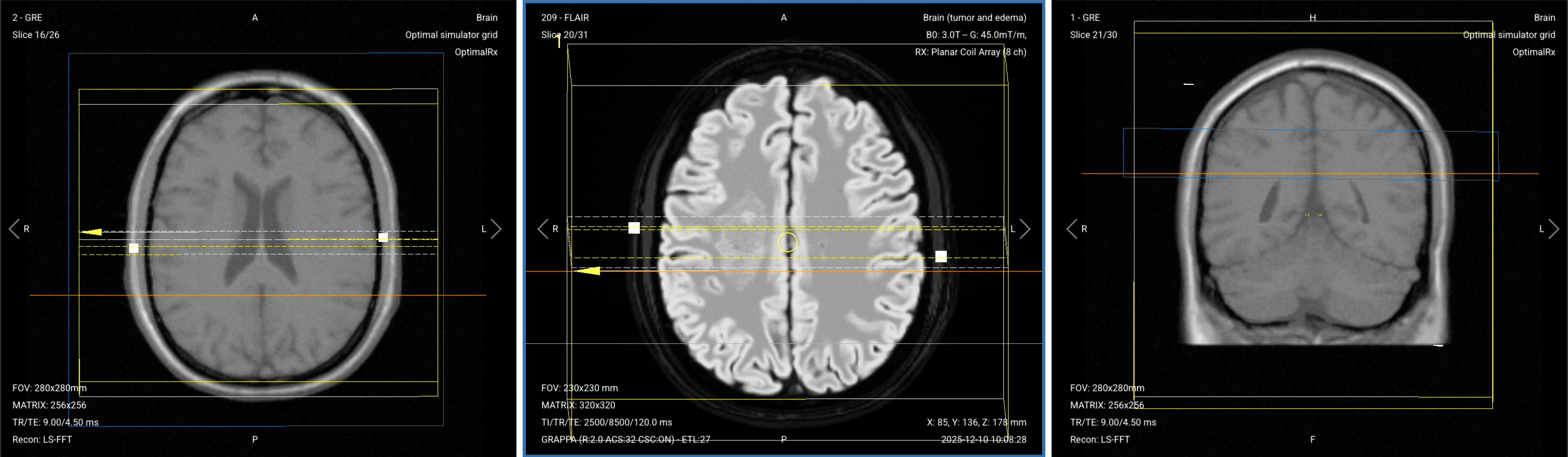Click 'P' posterior marker in axial GRE view
This screenshot has width=1568, height=457.
[x=255, y=439]
